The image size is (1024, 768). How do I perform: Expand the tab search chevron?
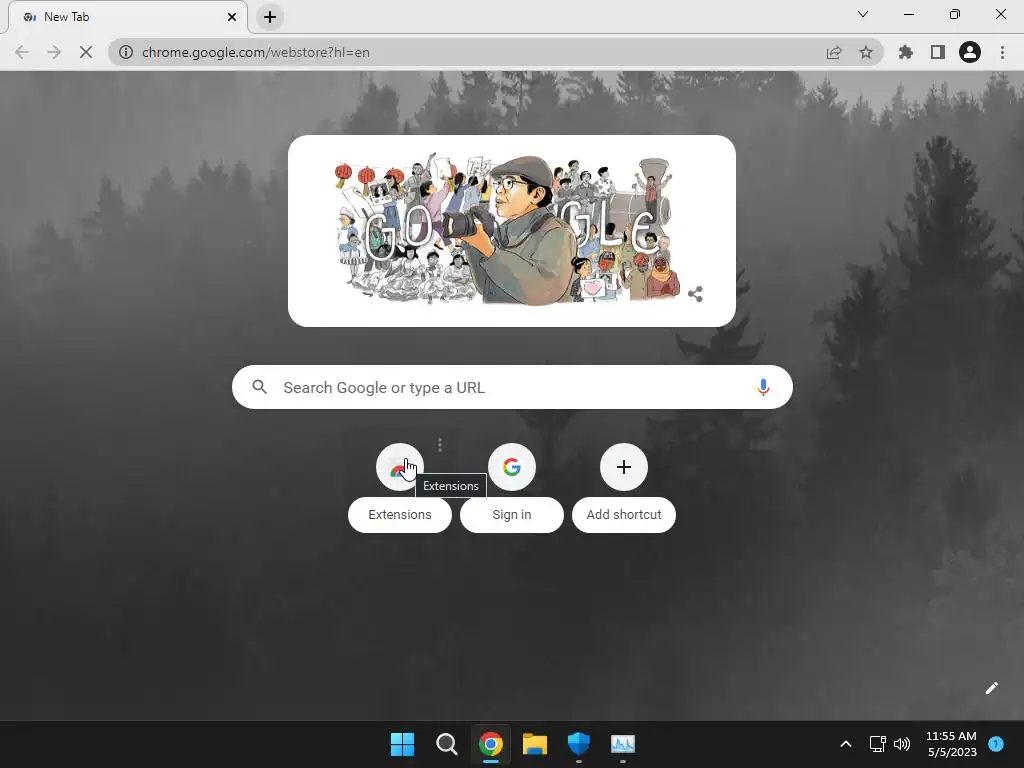[x=863, y=14]
